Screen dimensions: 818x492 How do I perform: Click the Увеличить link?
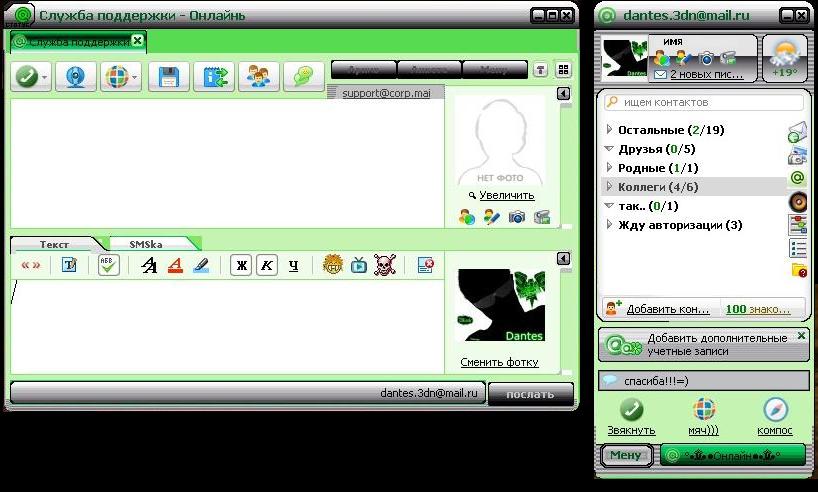tap(507, 195)
